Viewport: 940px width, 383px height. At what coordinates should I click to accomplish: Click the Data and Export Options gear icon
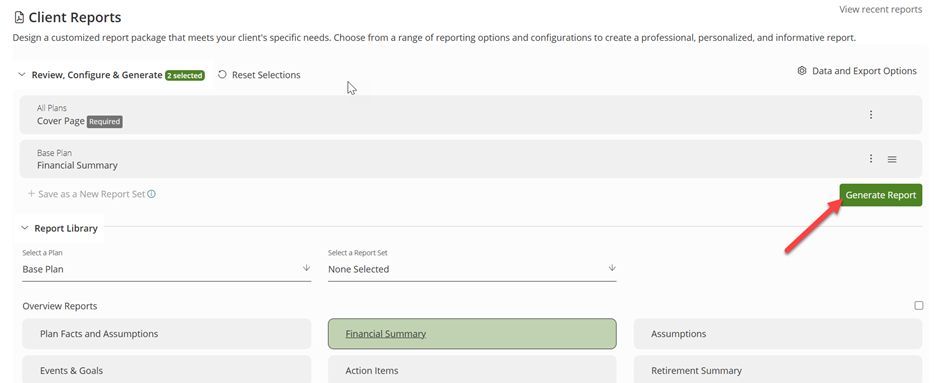802,71
